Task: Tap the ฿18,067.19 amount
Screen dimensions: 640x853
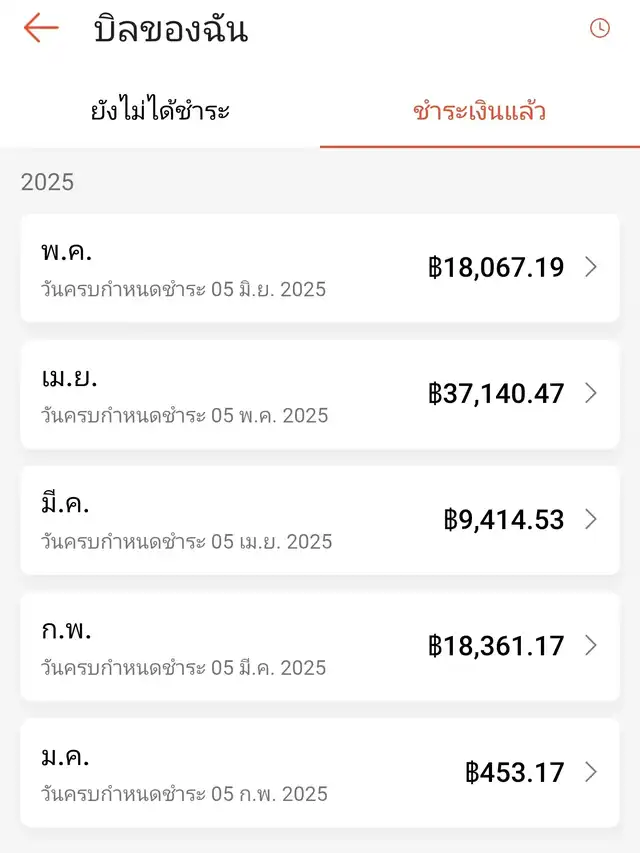Action: (496, 268)
